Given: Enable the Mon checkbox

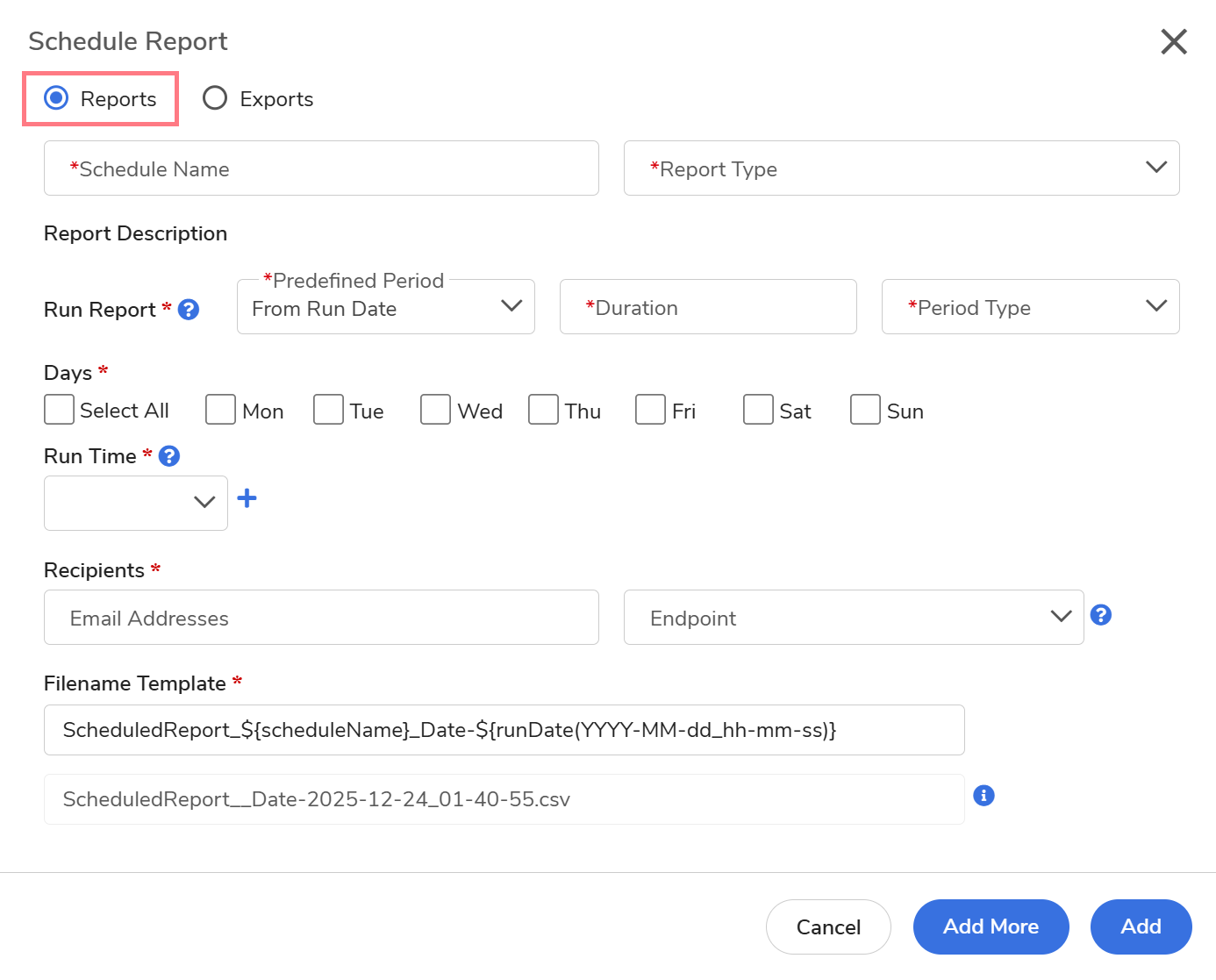Looking at the screenshot, I should [x=220, y=410].
